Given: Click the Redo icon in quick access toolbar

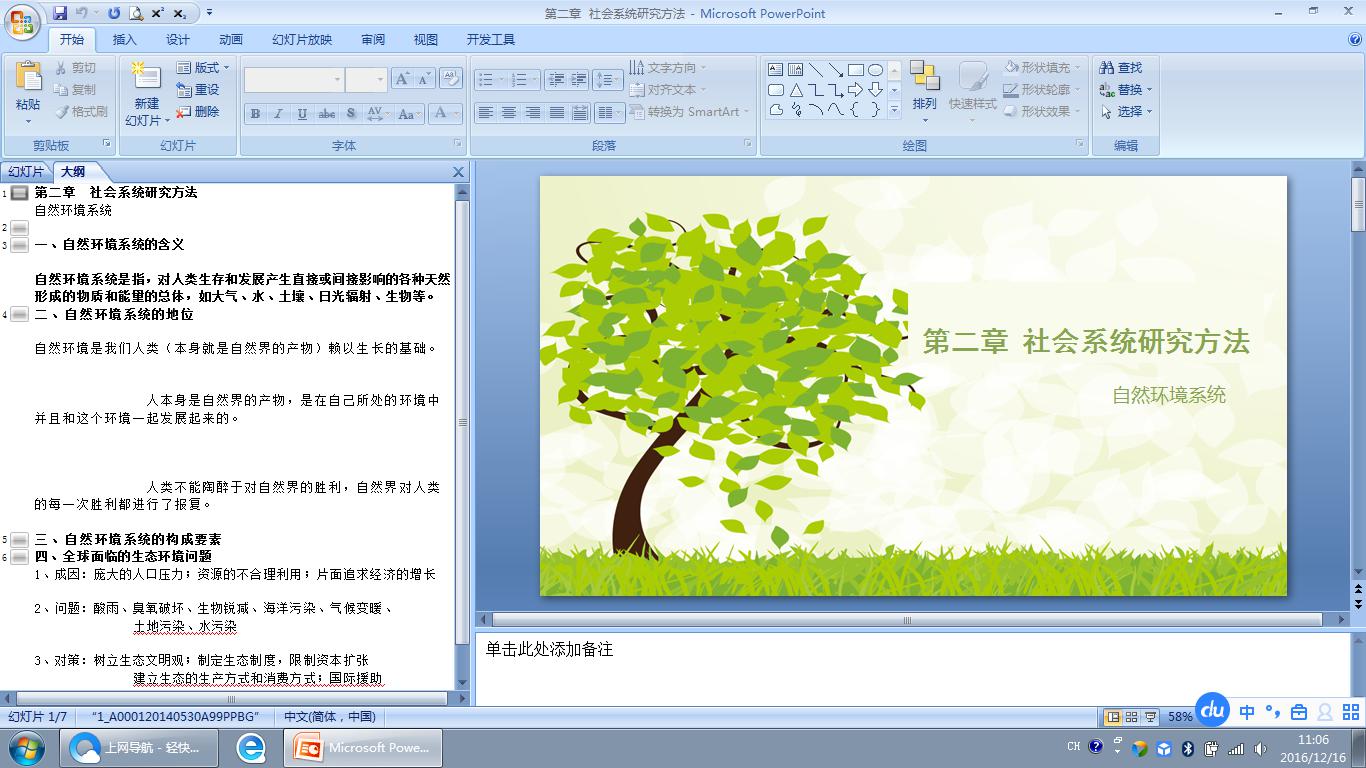Looking at the screenshot, I should pos(113,13).
